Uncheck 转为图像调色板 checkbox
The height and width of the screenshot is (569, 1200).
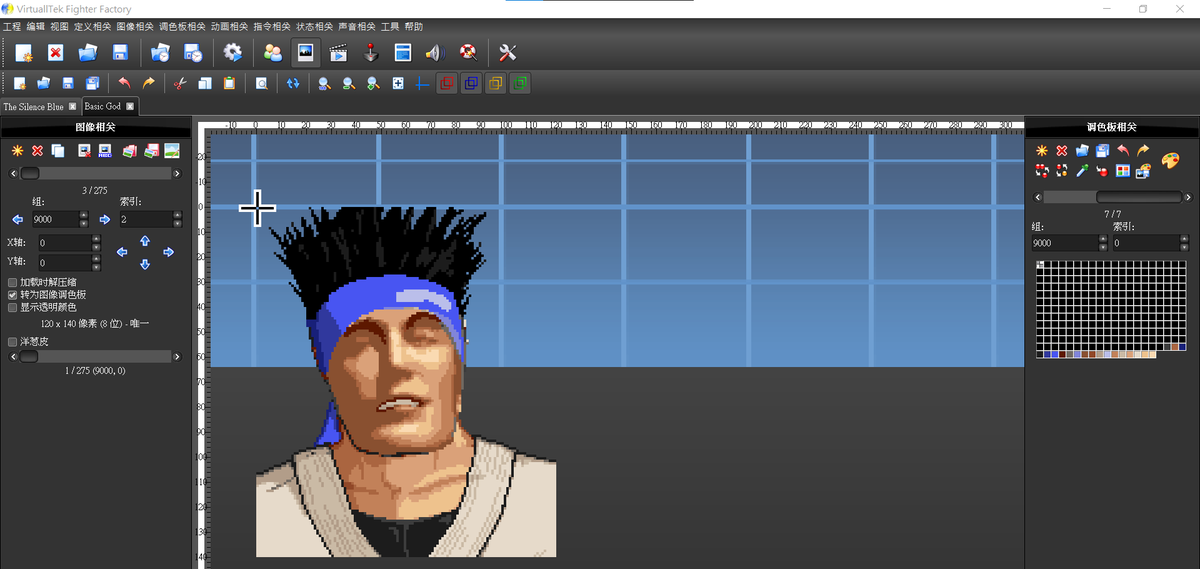point(13,295)
